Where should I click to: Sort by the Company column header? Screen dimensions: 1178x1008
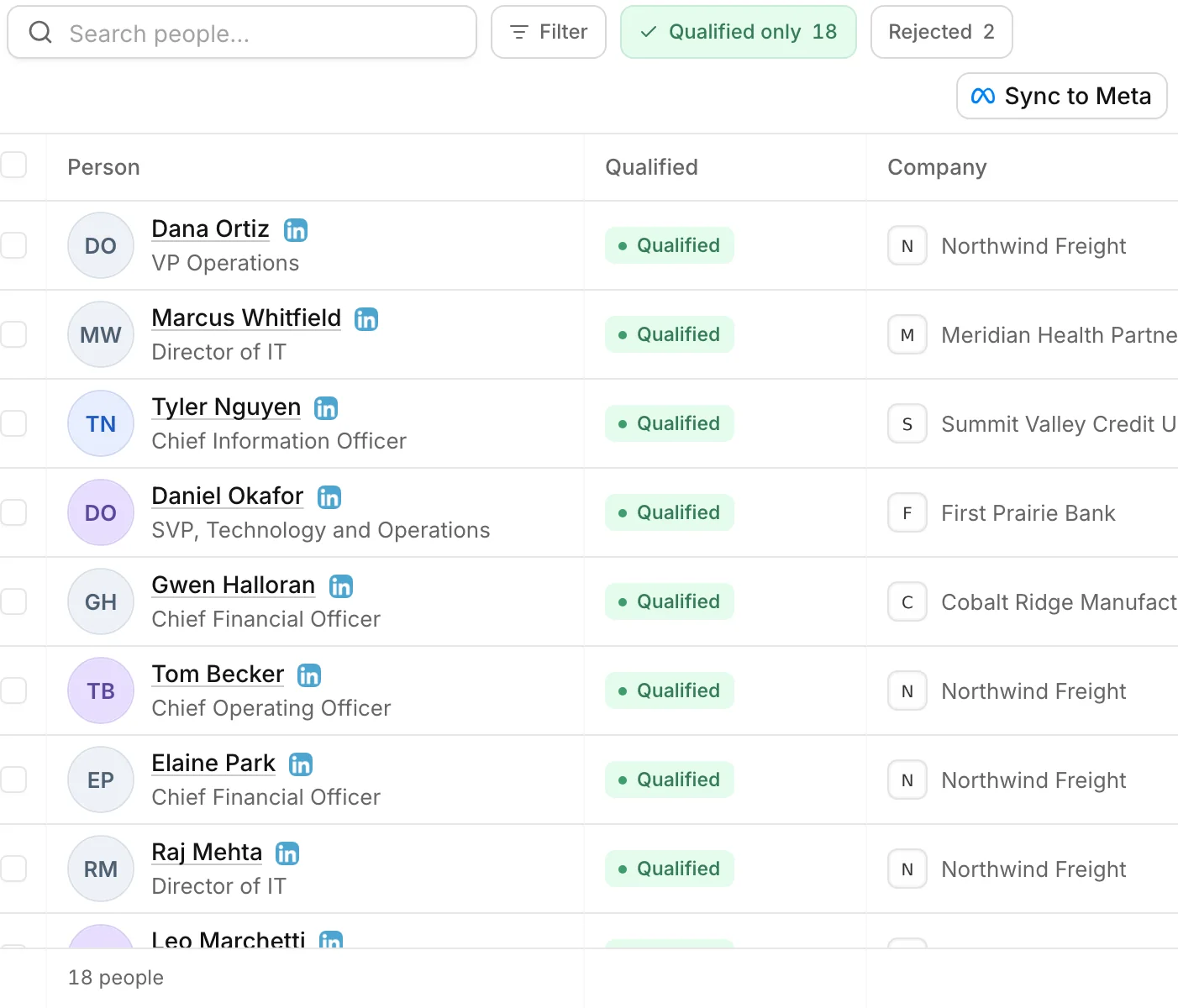coord(937,167)
